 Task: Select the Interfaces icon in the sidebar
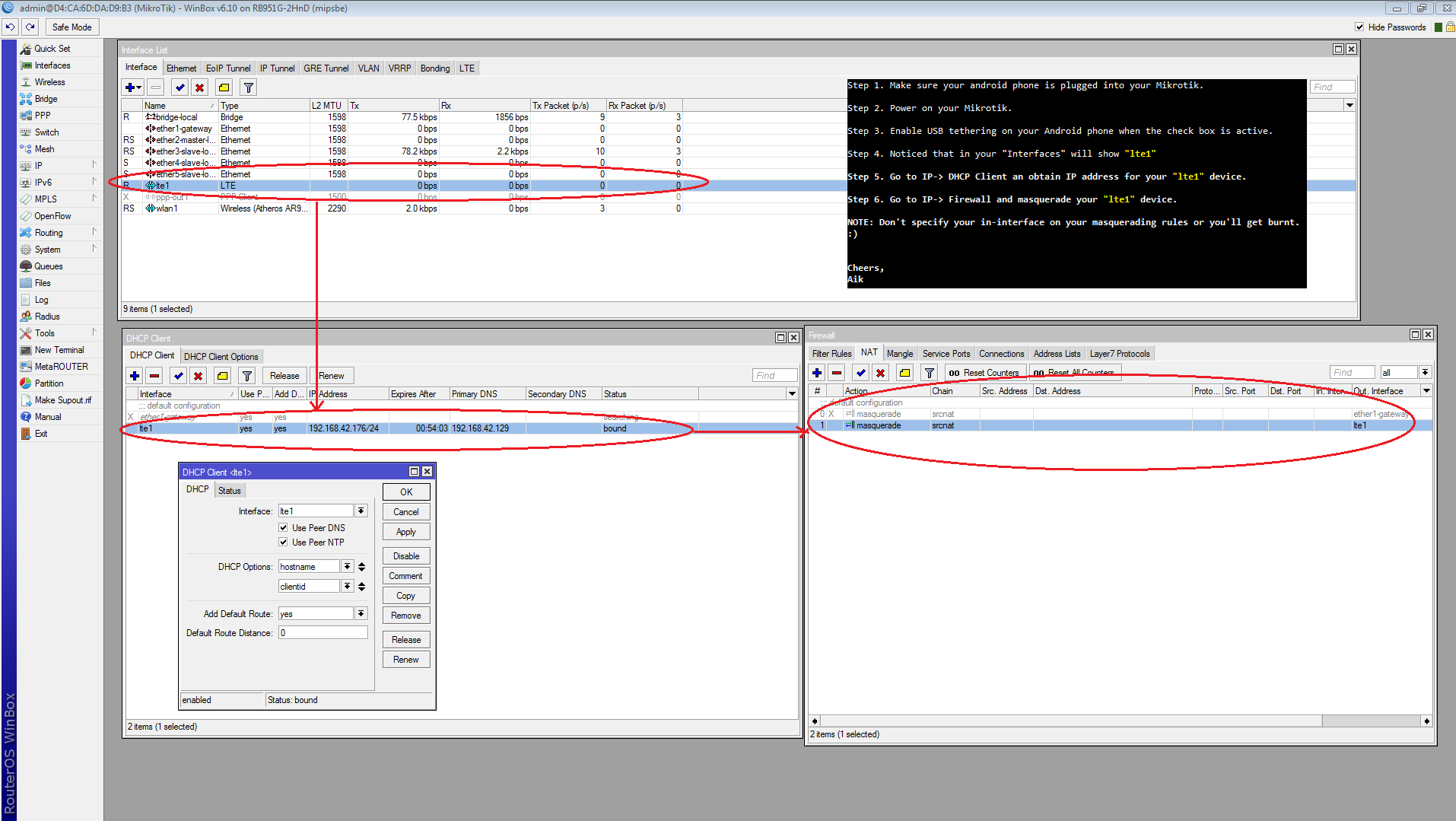pyautogui.click(x=27, y=65)
